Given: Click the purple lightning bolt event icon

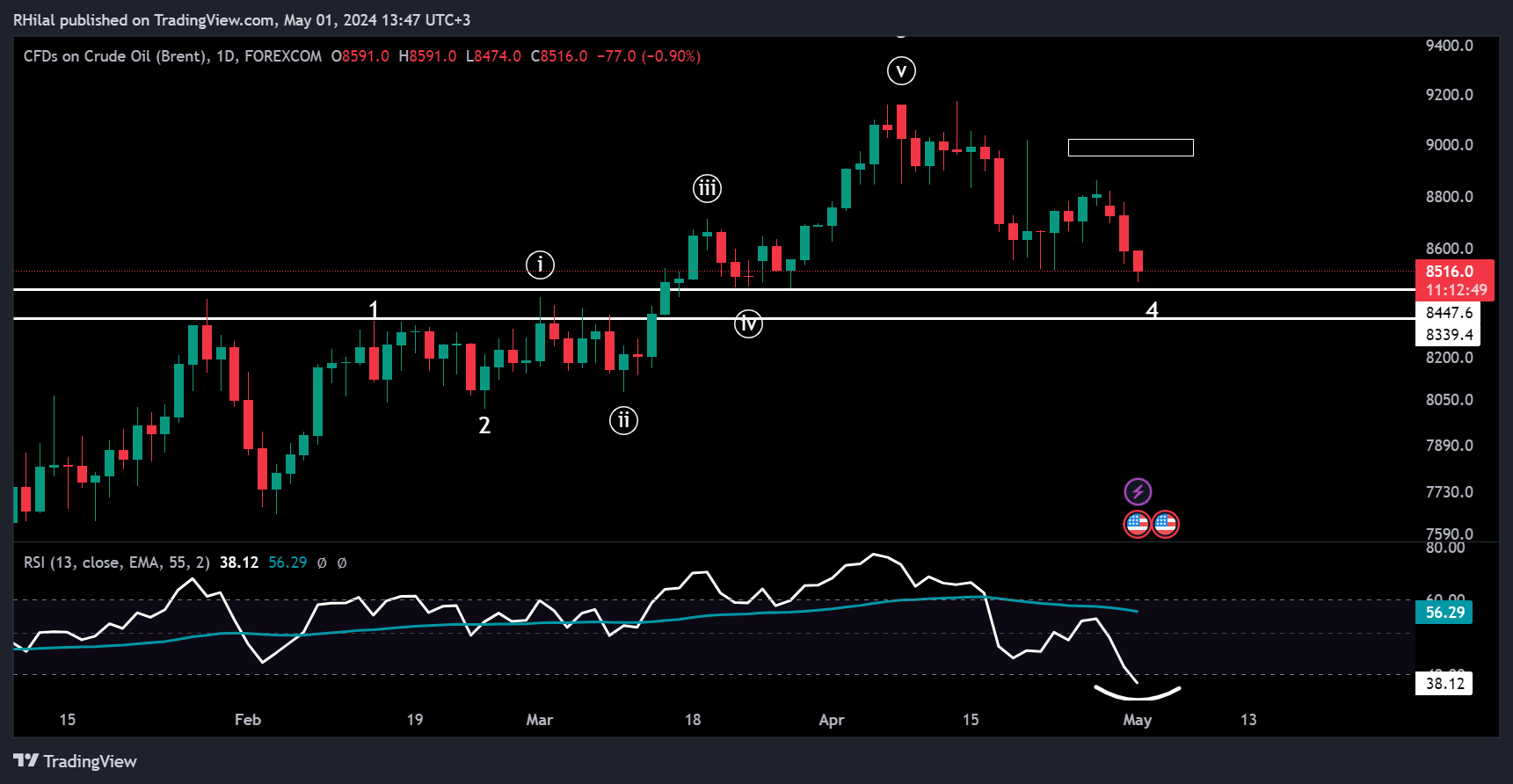Looking at the screenshot, I should point(1138,491).
